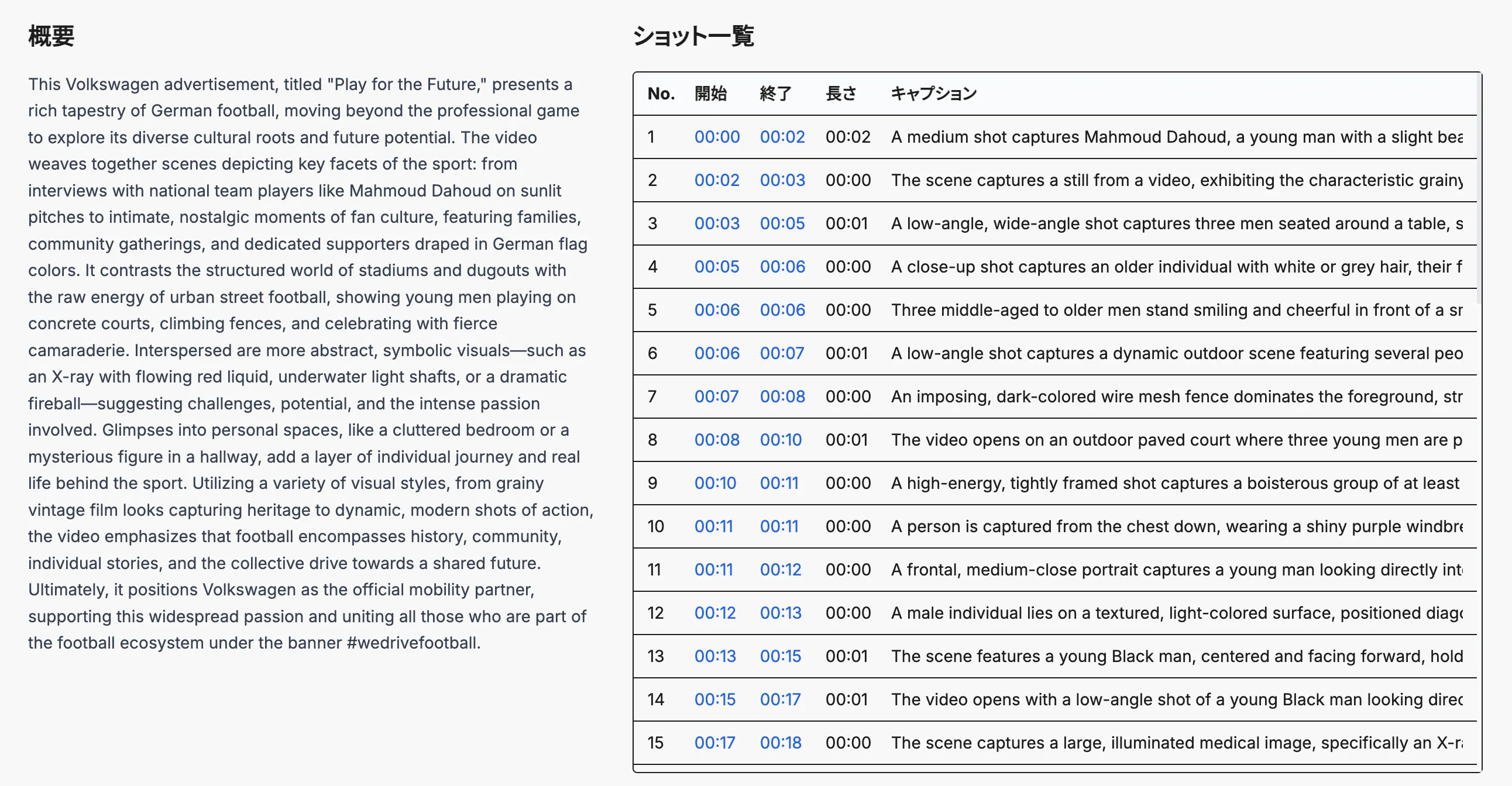Select caption about older individual with grey hair
1512x786 pixels.
1177,267
